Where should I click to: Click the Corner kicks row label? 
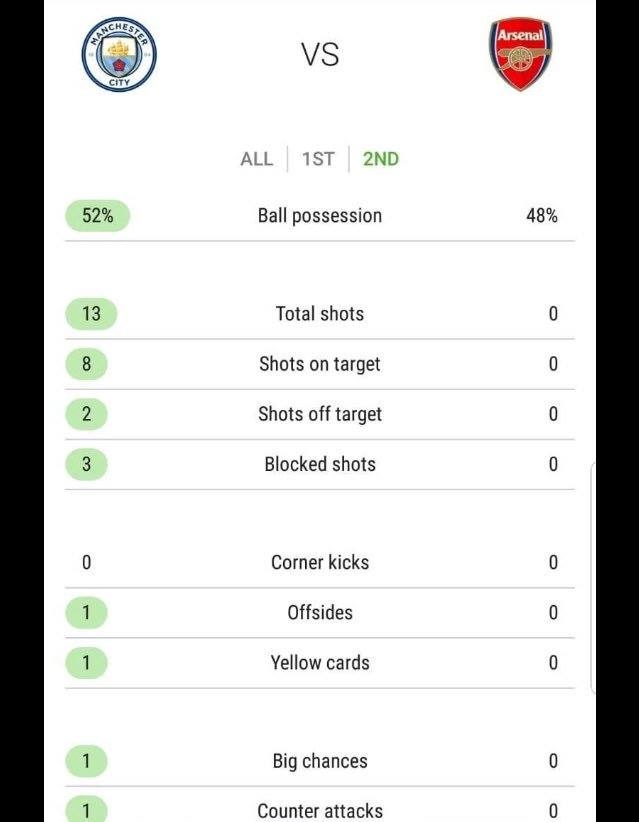[x=320, y=562]
